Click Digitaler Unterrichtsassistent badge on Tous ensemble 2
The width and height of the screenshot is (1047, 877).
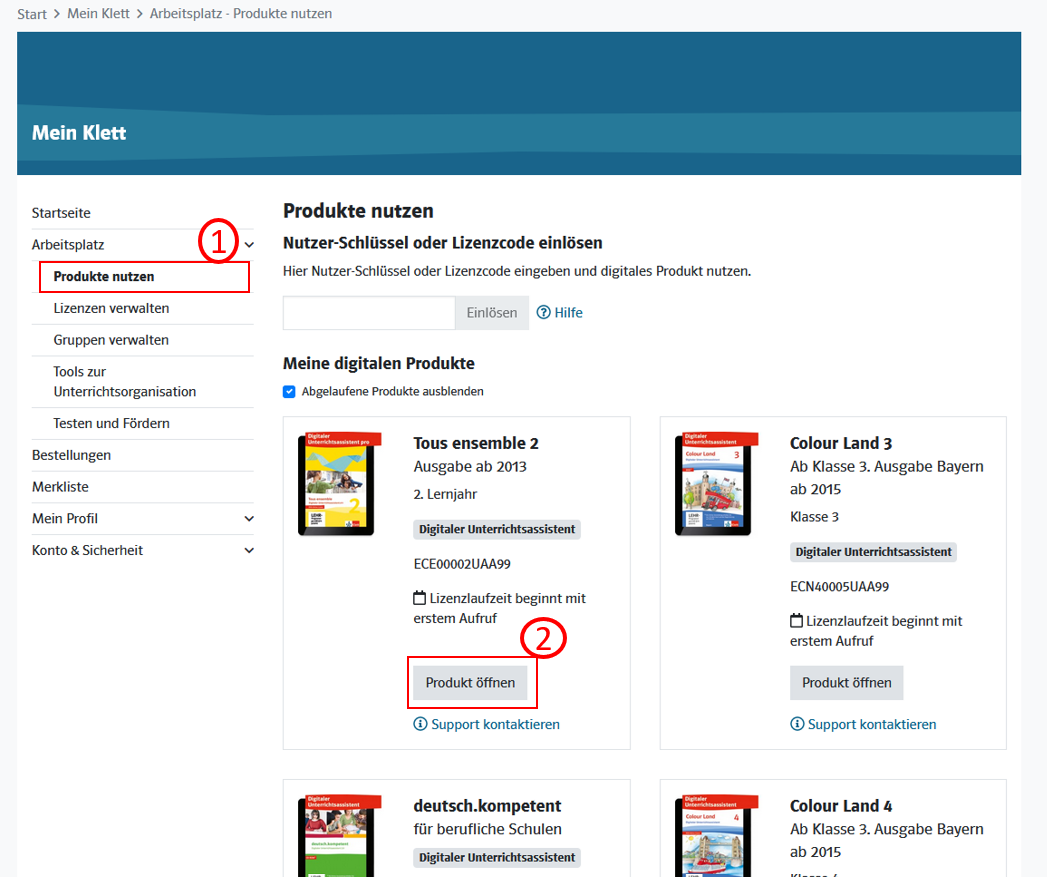tap(497, 530)
